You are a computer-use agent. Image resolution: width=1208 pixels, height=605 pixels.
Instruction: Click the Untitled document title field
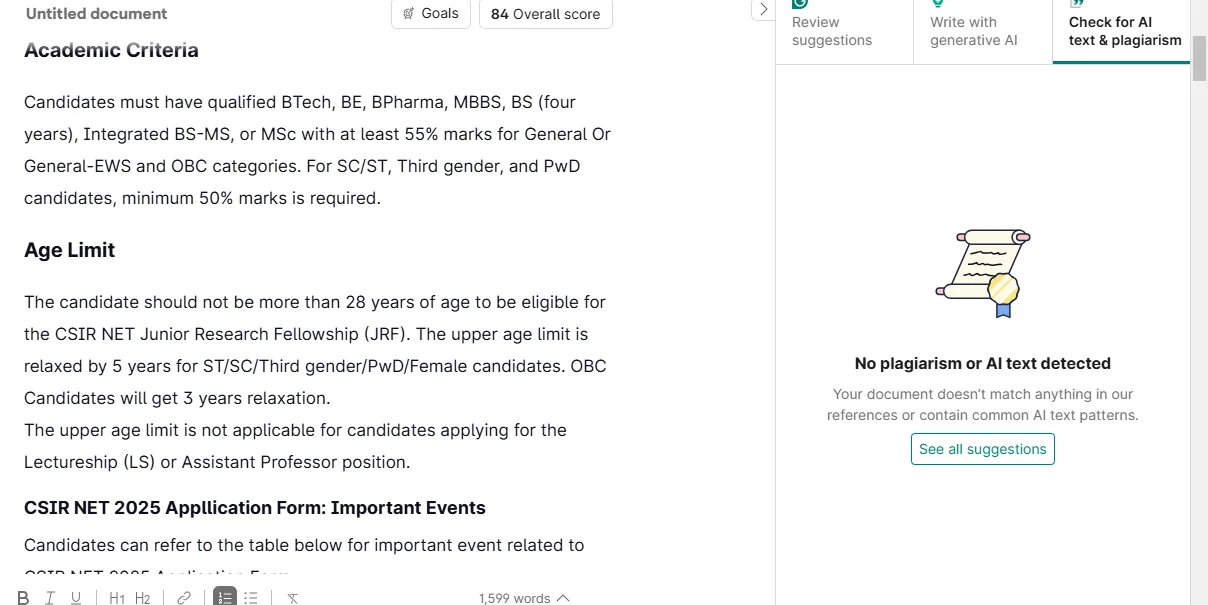[x=96, y=14]
